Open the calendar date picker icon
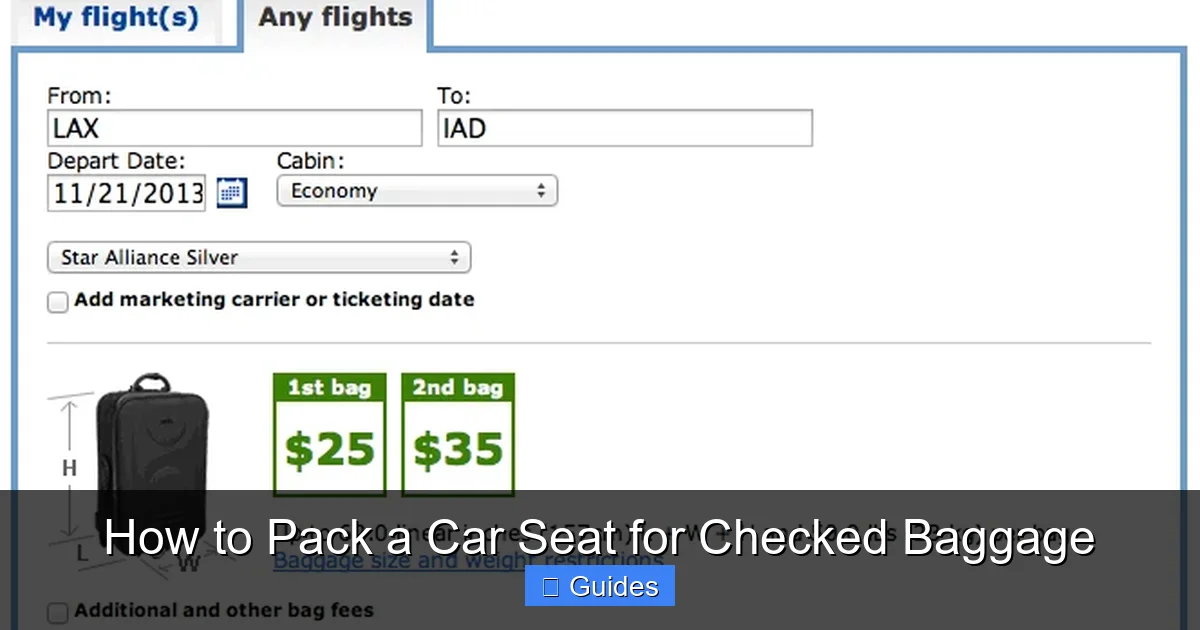 [232, 192]
